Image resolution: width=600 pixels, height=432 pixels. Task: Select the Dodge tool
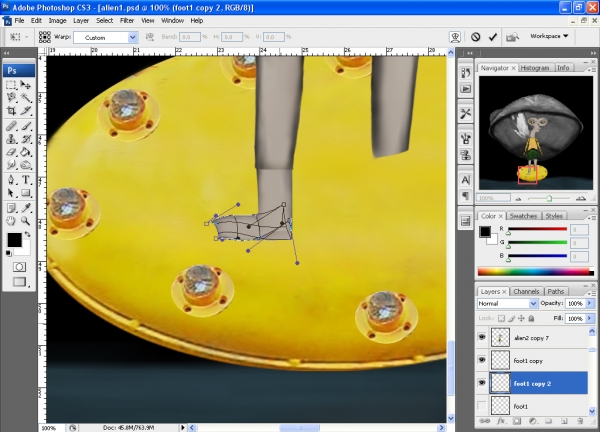tap(26, 165)
